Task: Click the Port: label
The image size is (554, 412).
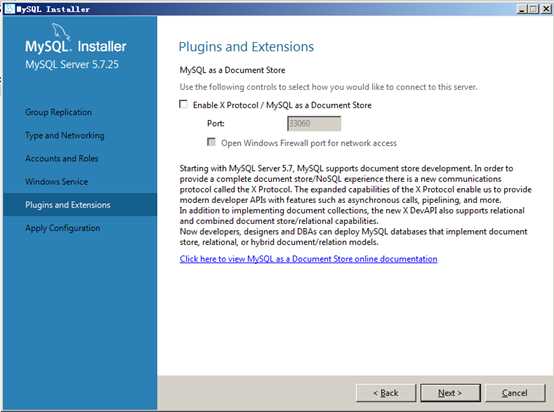Action: pos(216,124)
